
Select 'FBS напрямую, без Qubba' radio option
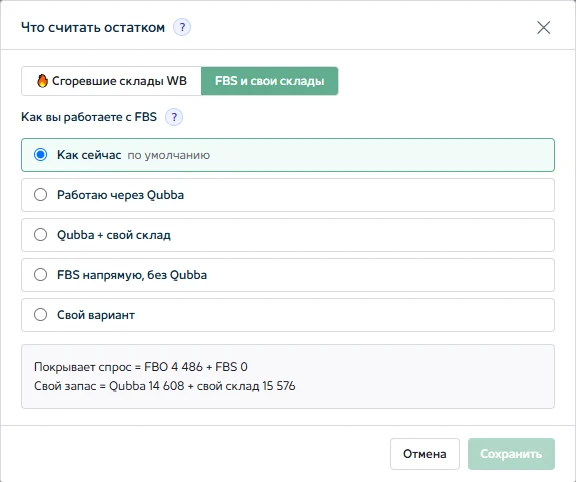(x=288, y=275)
